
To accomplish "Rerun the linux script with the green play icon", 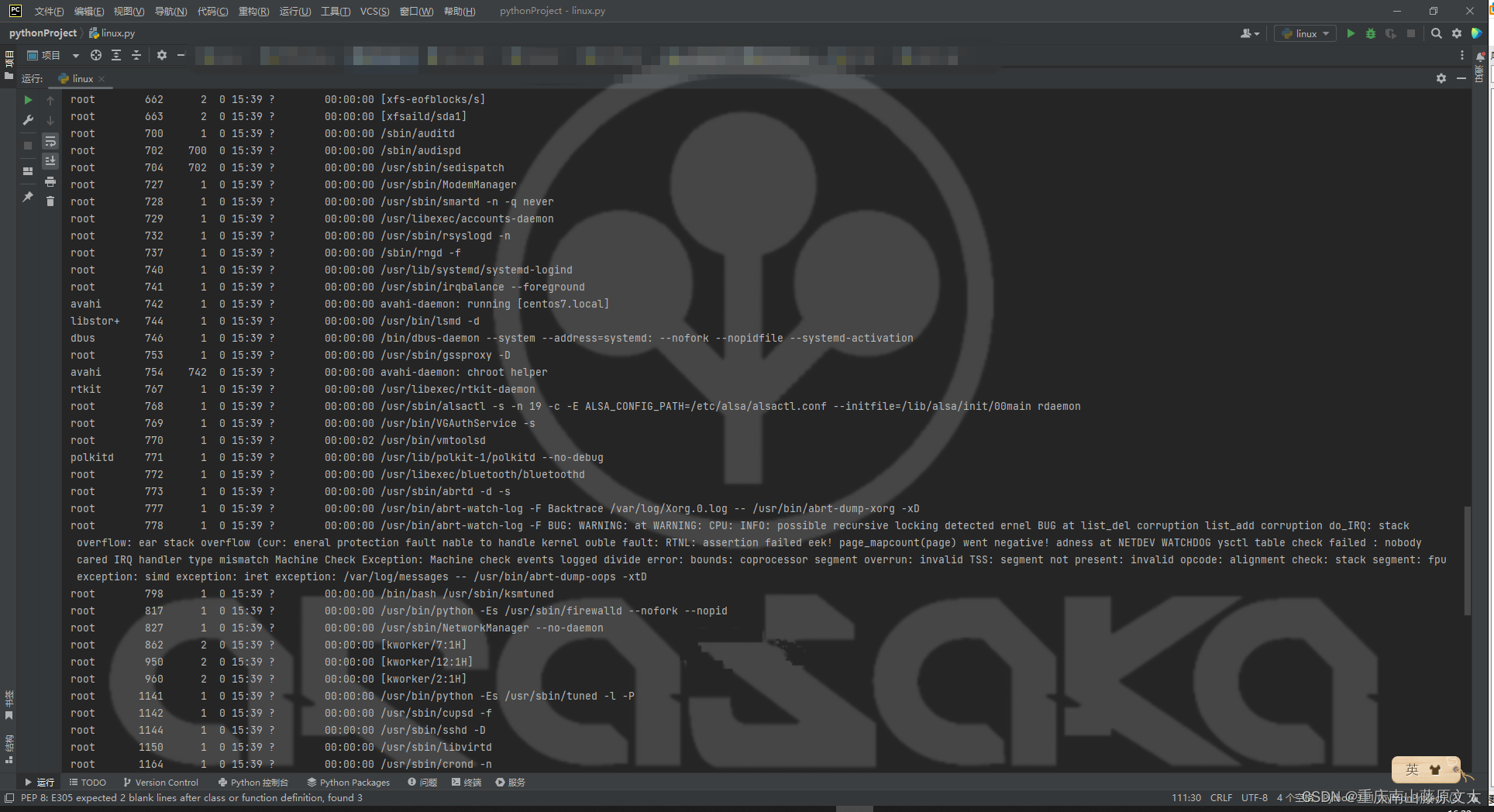I will point(1351,34).
